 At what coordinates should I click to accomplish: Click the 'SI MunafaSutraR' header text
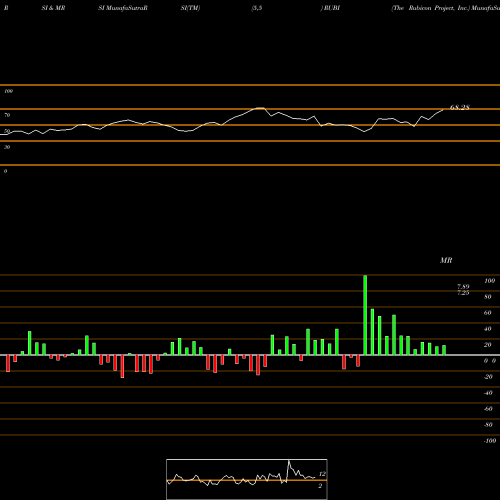(123, 8)
